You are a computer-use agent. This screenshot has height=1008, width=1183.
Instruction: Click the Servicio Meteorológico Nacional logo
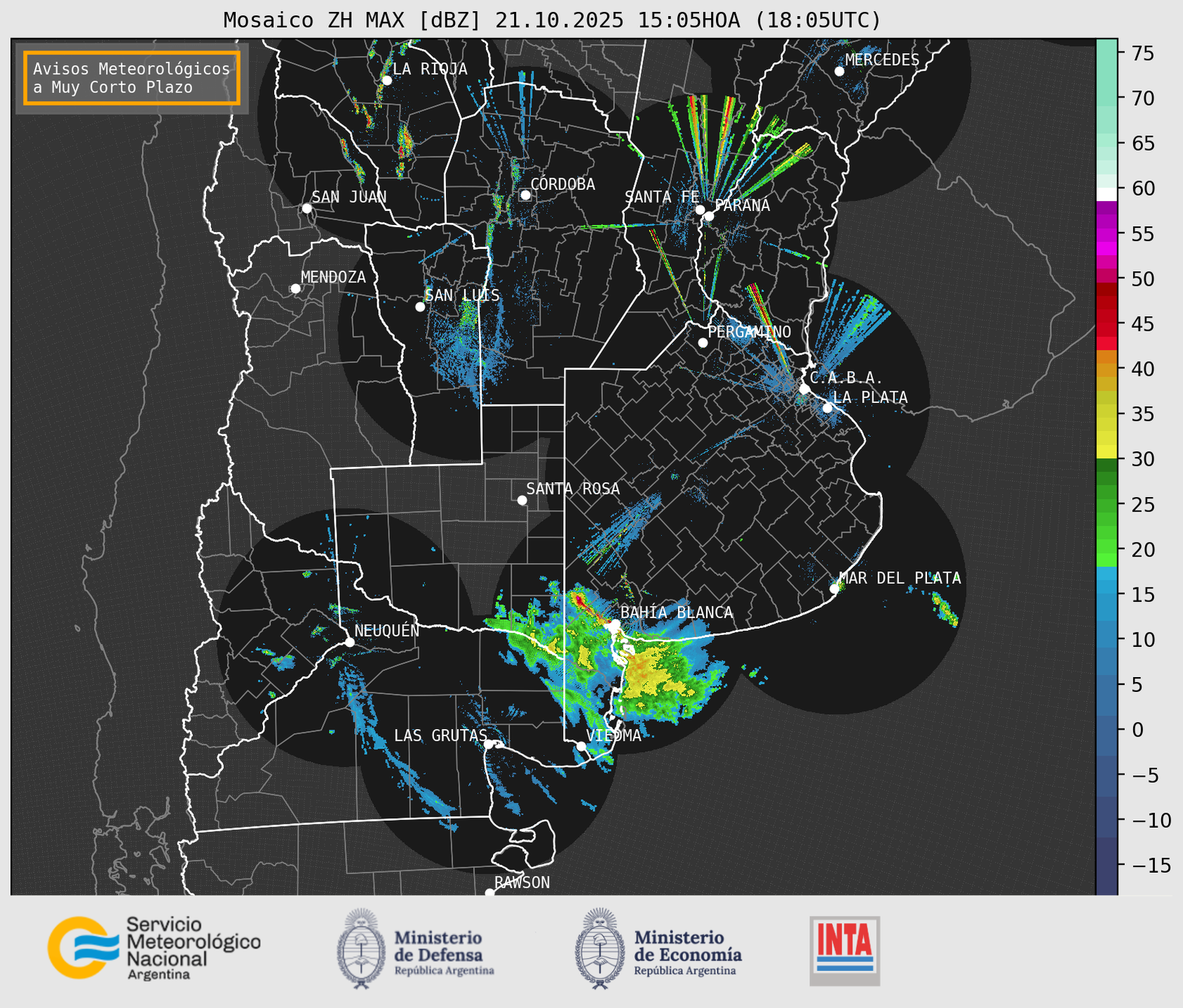[x=154, y=948]
